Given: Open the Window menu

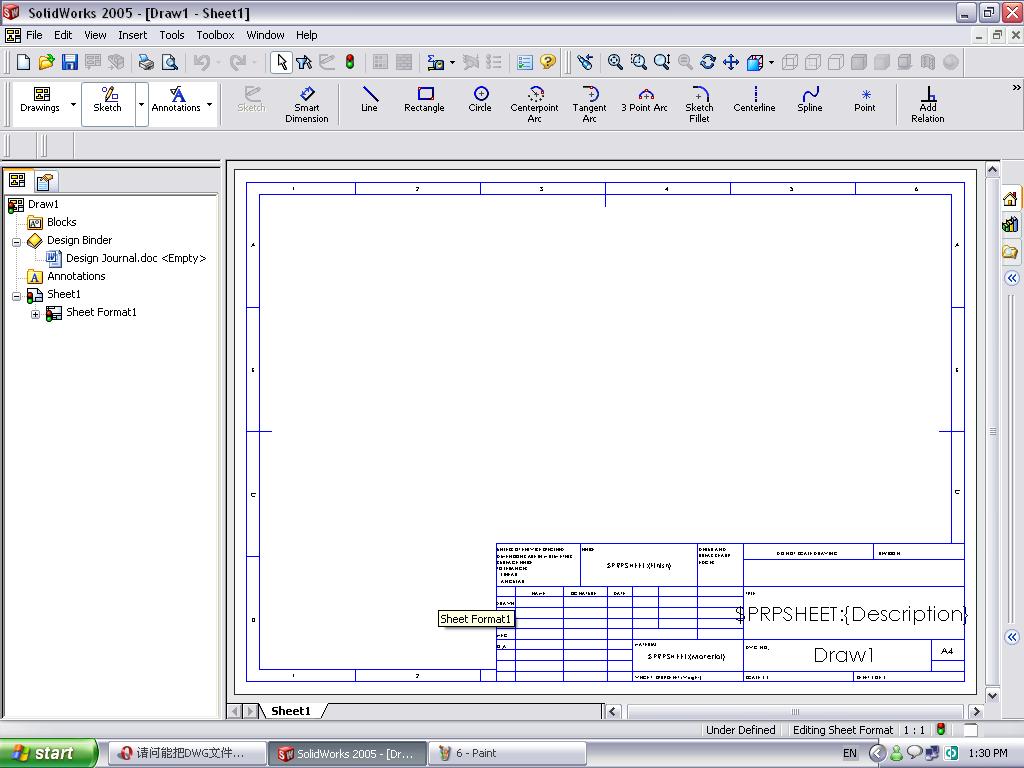Looking at the screenshot, I should 265,35.
